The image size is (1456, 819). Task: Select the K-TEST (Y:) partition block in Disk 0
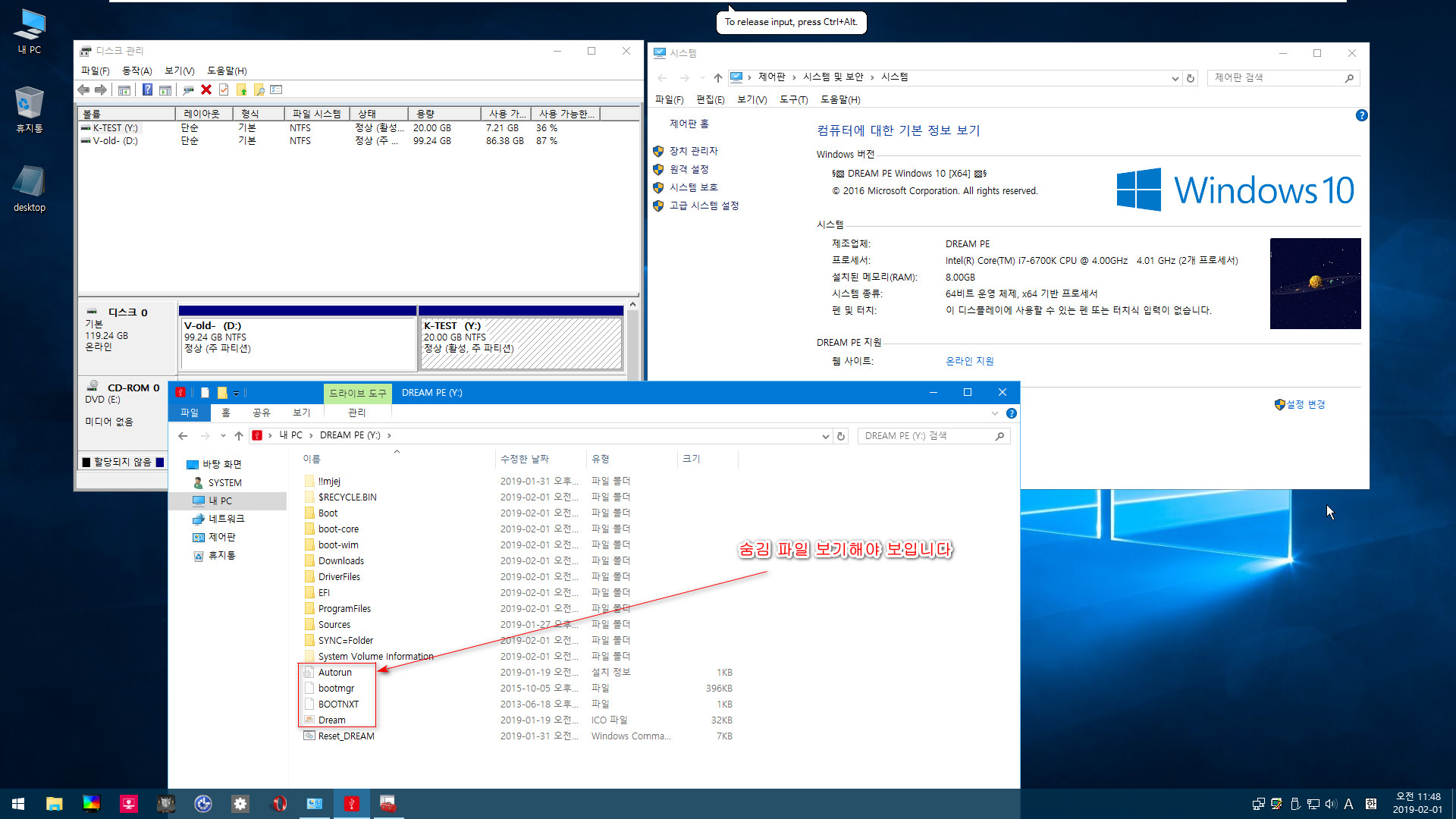pyautogui.click(x=521, y=343)
